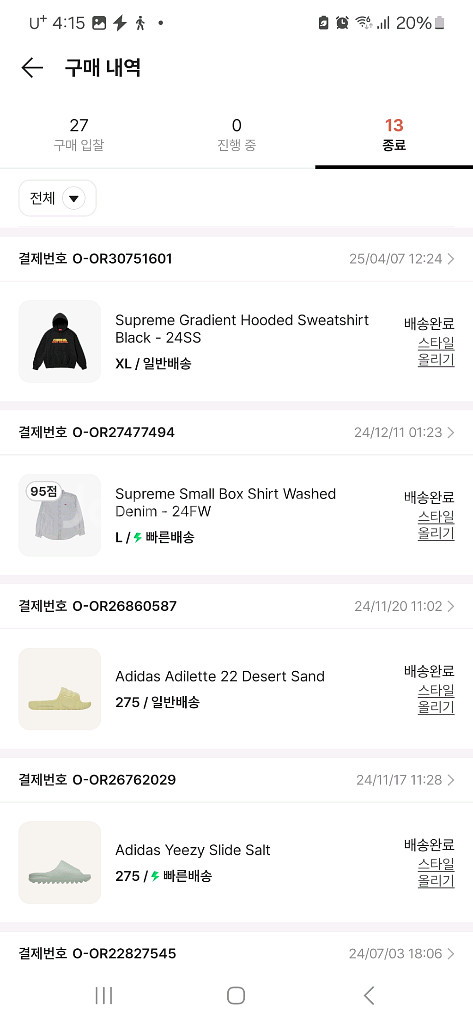Tap the 95점 badge on the denim shirt
Image resolution: width=473 pixels, height=1024 pixels.
[44, 490]
